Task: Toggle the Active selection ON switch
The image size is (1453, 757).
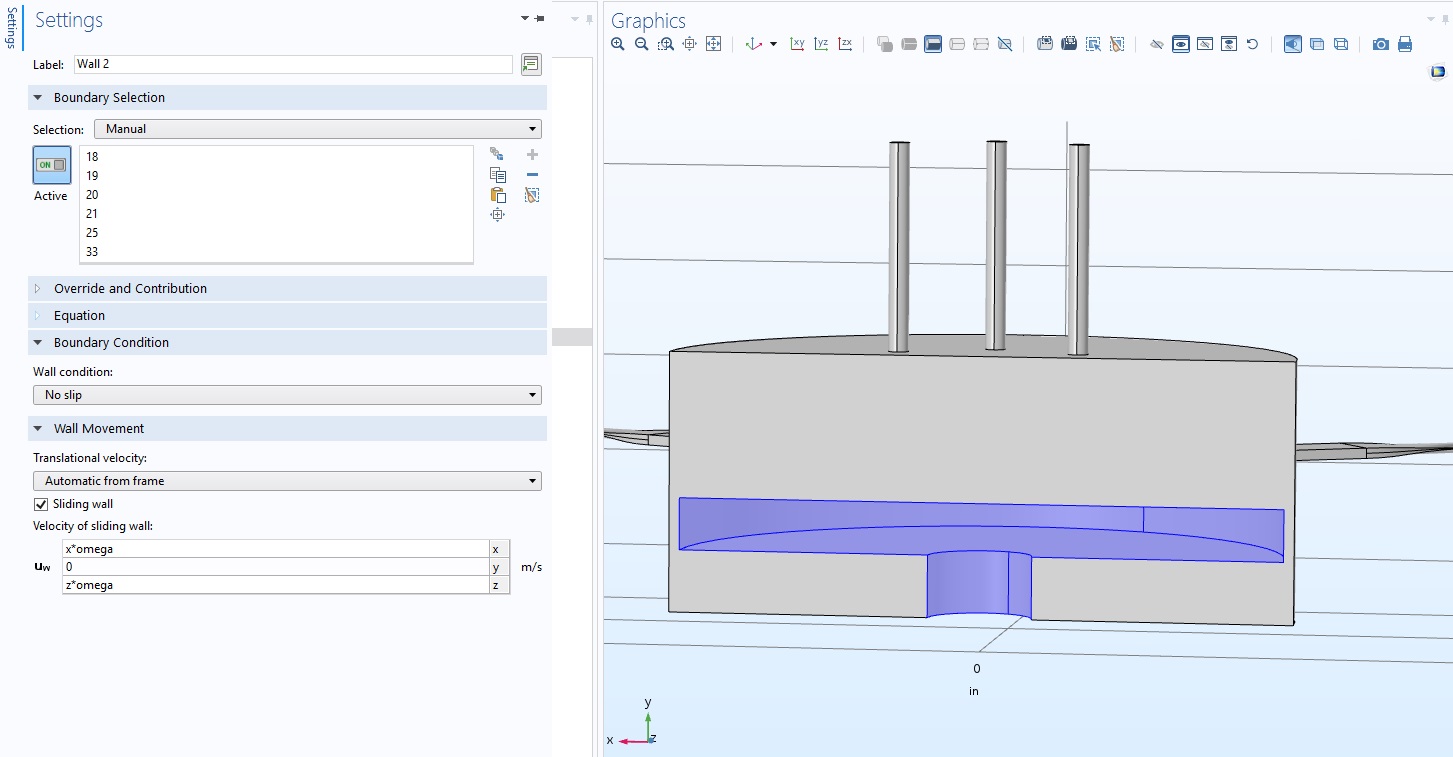Action: point(52,165)
